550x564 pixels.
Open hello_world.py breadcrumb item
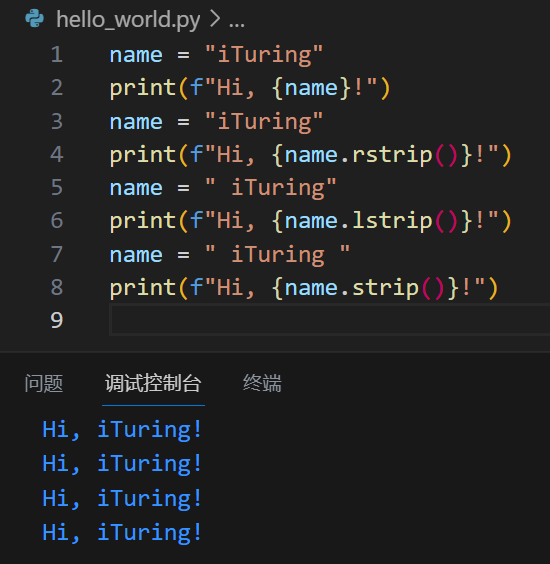[x=128, y=20]
